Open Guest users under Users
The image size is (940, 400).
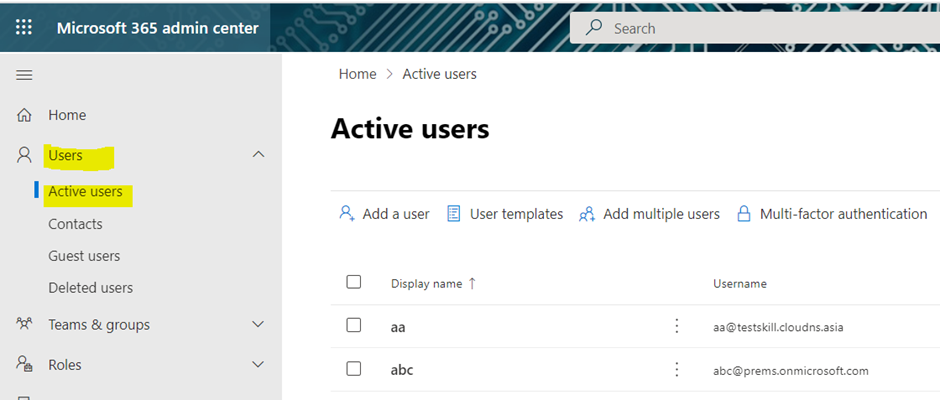click(84, 256)
